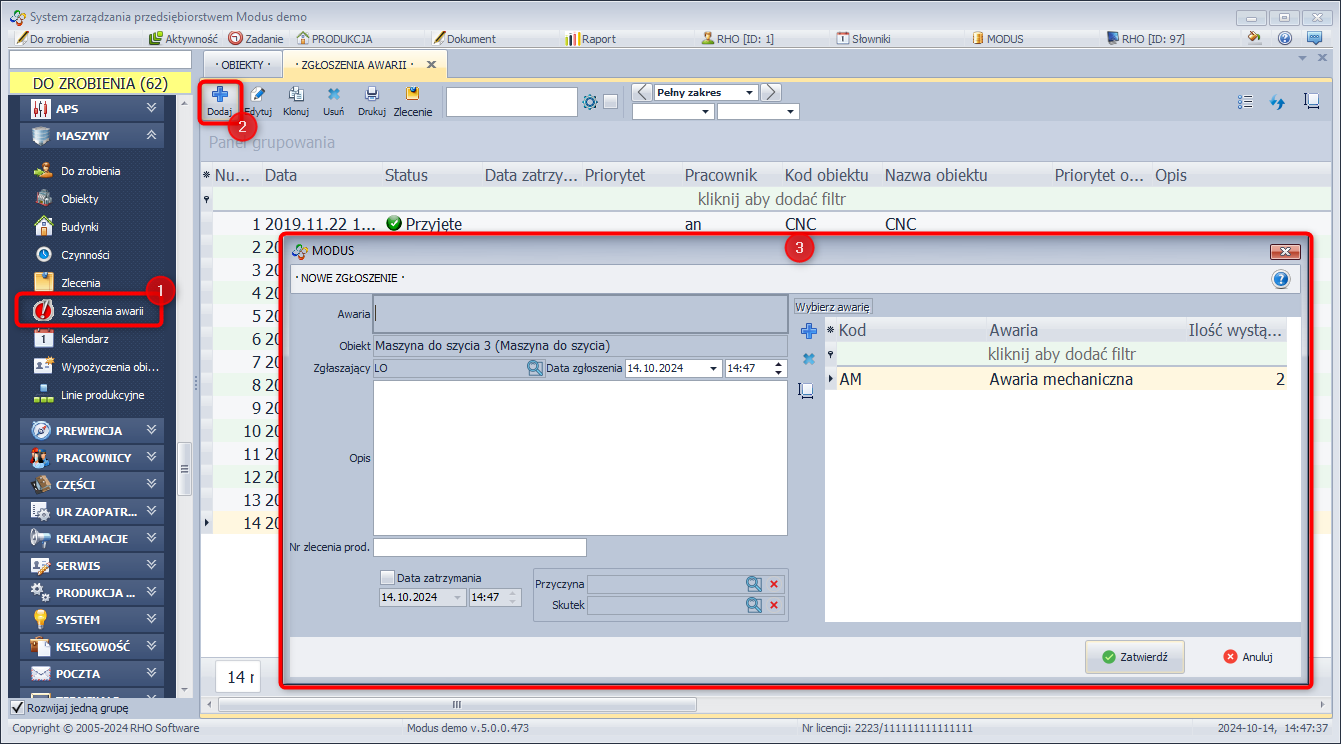1341x744 pixels.
Task: Clear the Przyczyna field with the red X
Action: [x=773, y=584]
